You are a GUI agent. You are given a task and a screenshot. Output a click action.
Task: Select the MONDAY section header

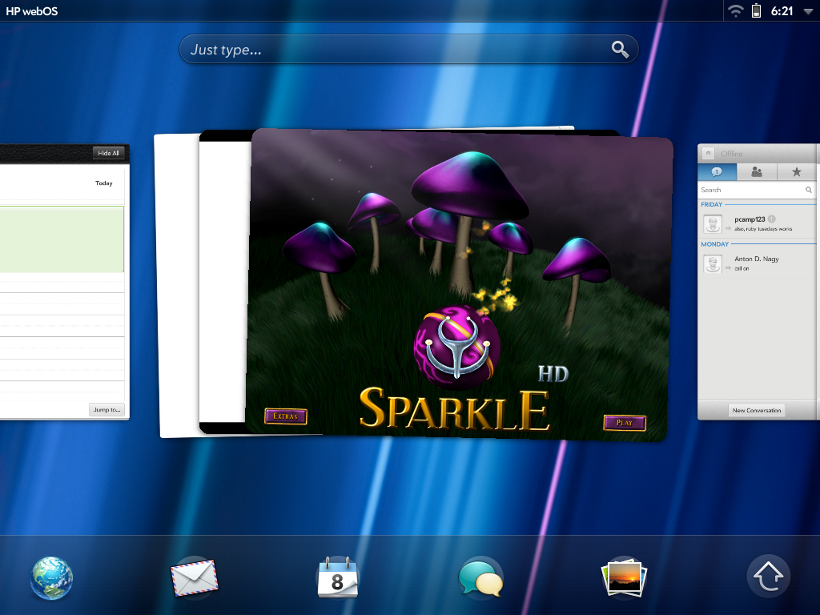714,244
